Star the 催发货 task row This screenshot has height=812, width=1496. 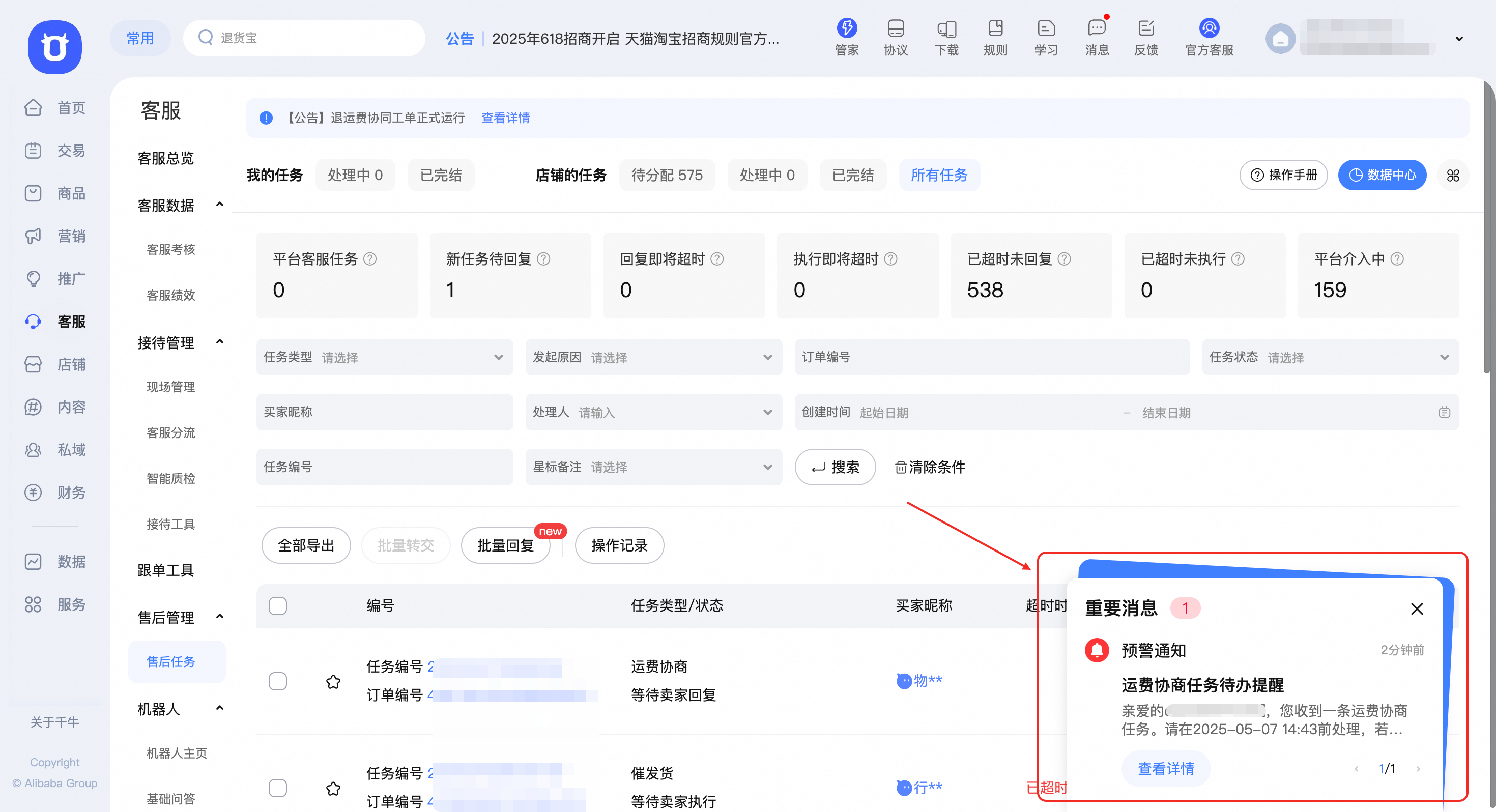[x=333, y=788]
